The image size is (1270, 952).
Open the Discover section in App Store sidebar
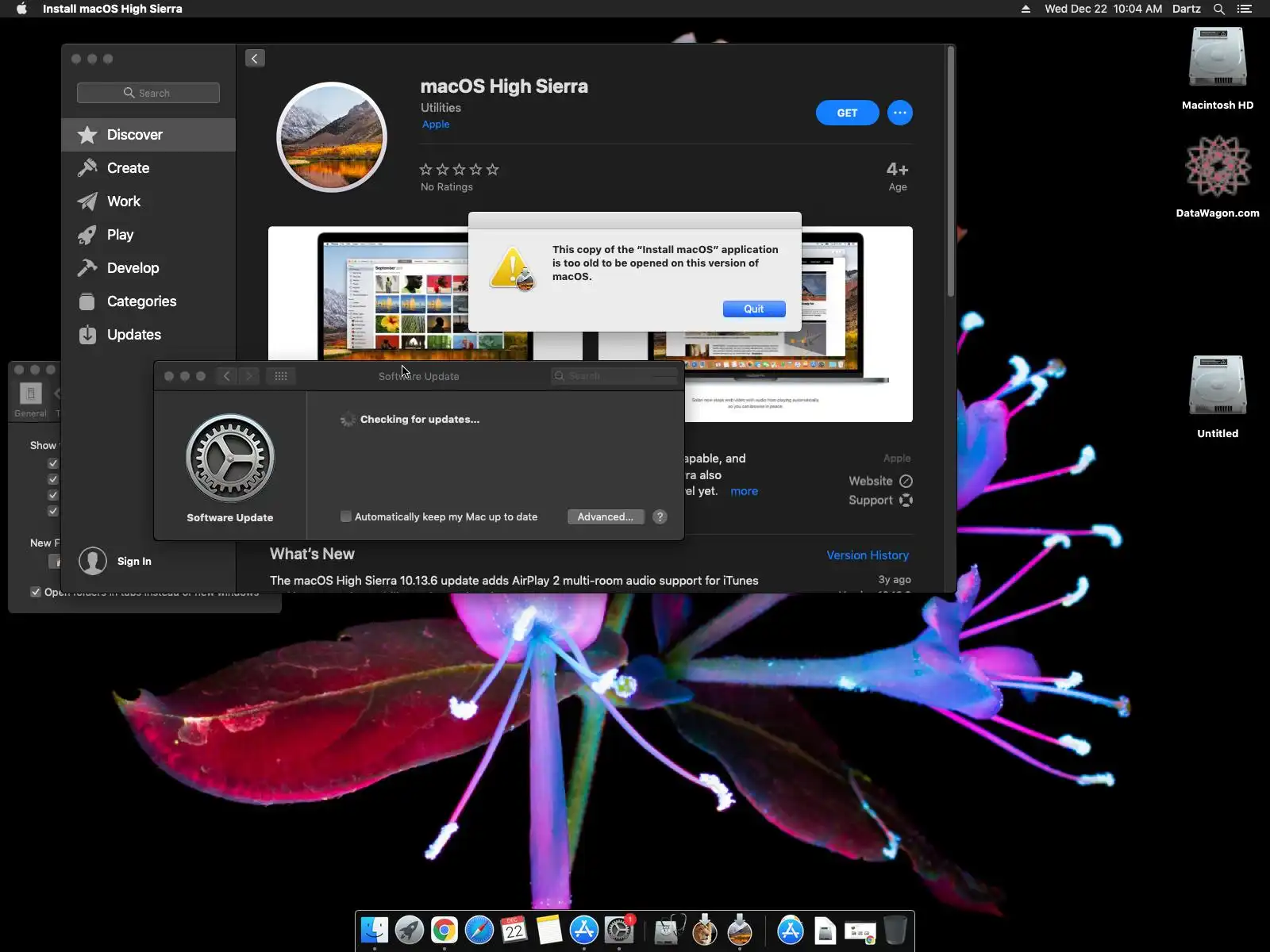tap(148, 135)
